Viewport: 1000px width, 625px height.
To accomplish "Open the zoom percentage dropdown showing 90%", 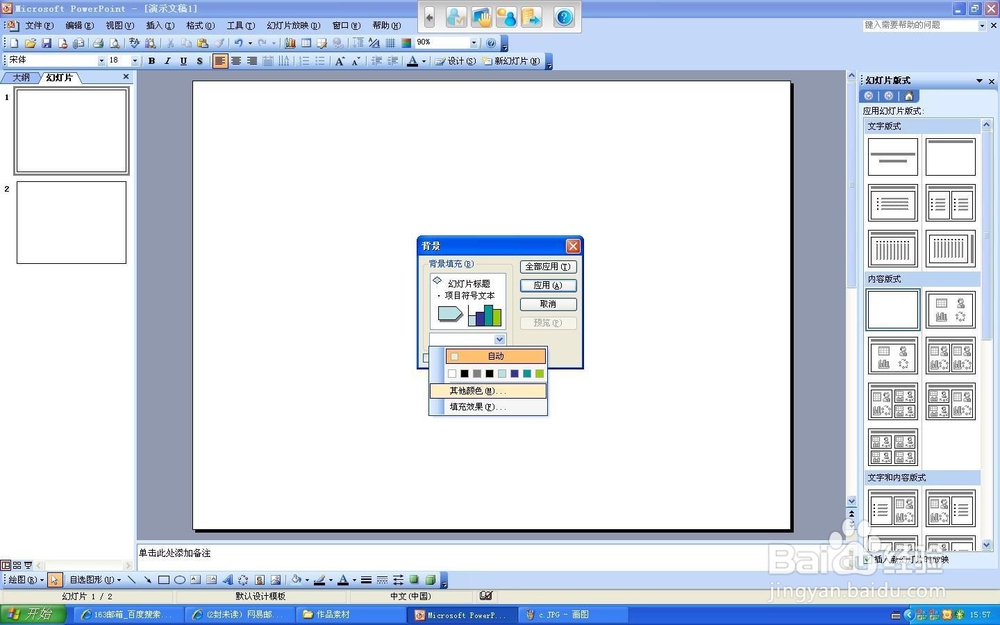I will (x=474, y=43).
